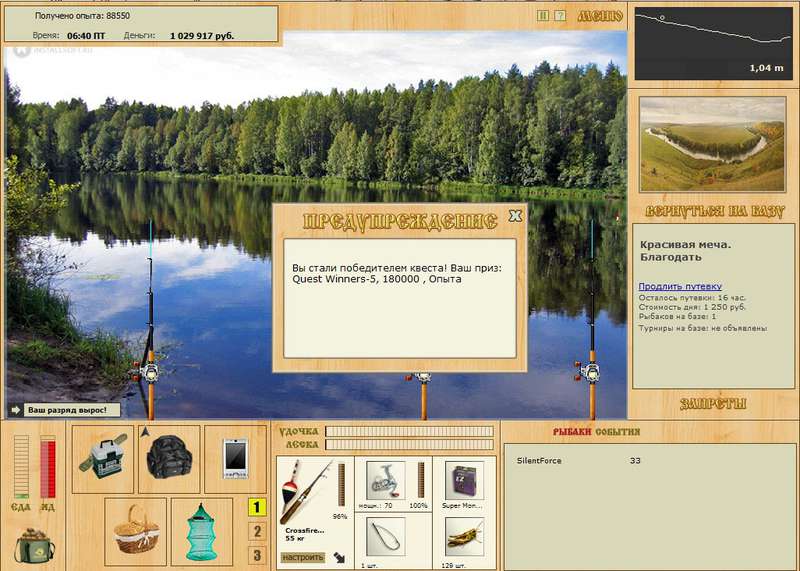800x571 pixels.
Task: Click the Quest Winners-5 prize message text
Action: [x=397, y=274]
